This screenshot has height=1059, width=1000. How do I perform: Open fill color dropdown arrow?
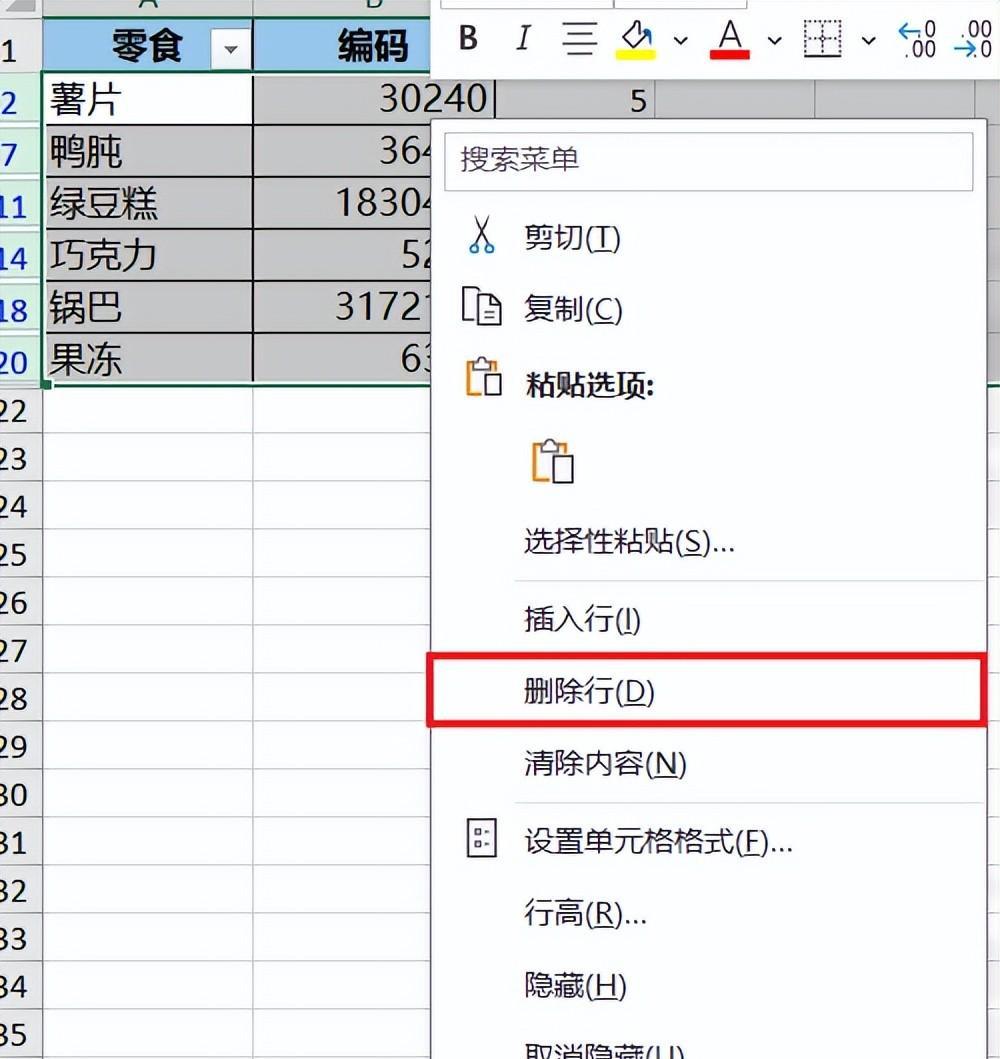pyautogui.click(x=681, y=41)
